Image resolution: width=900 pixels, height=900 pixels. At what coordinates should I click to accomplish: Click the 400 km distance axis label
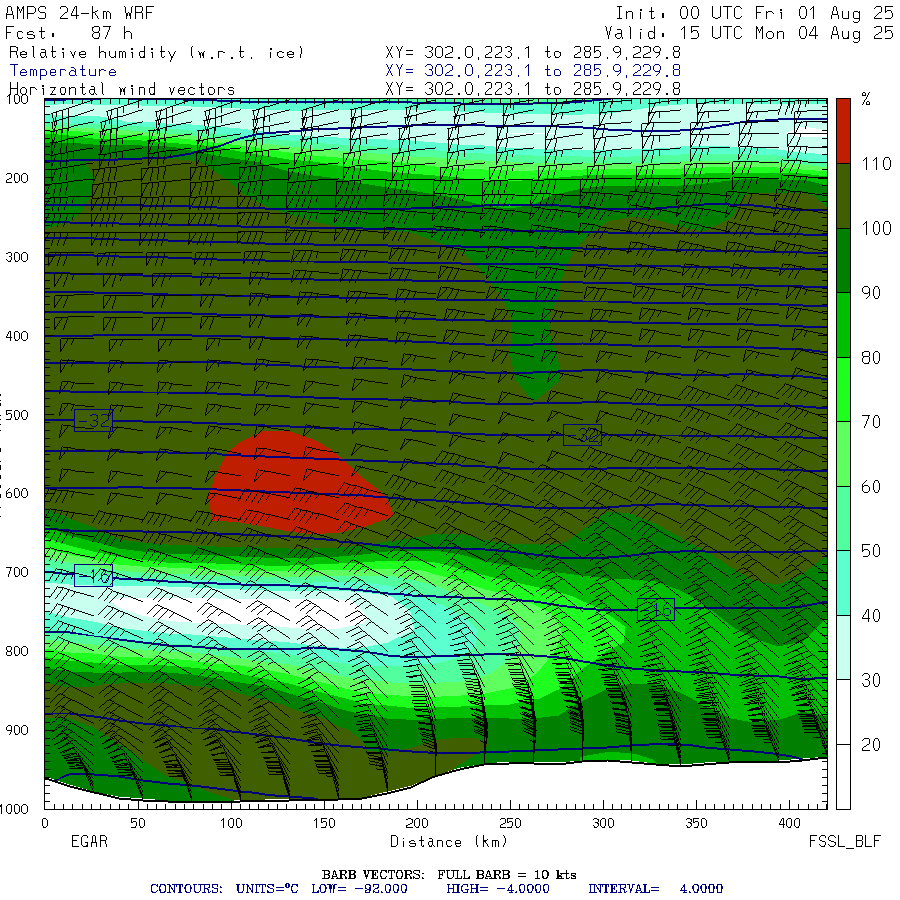(789, 823)
